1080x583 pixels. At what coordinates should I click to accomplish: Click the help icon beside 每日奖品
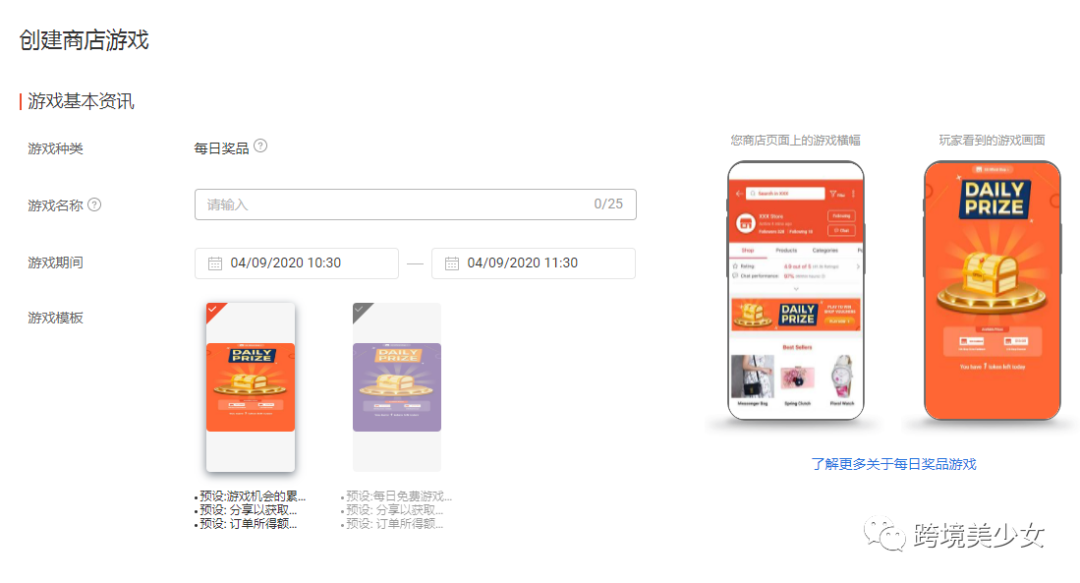(x=261, y=146)
